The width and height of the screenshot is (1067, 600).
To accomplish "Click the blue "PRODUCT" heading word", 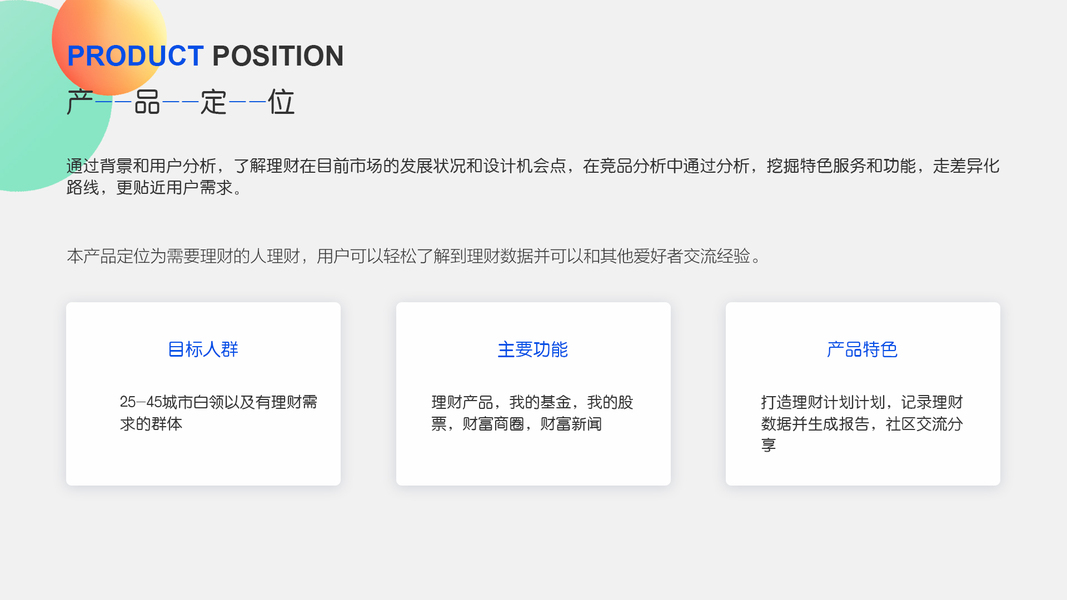I will pyautogui.click(x=135, y=56).
